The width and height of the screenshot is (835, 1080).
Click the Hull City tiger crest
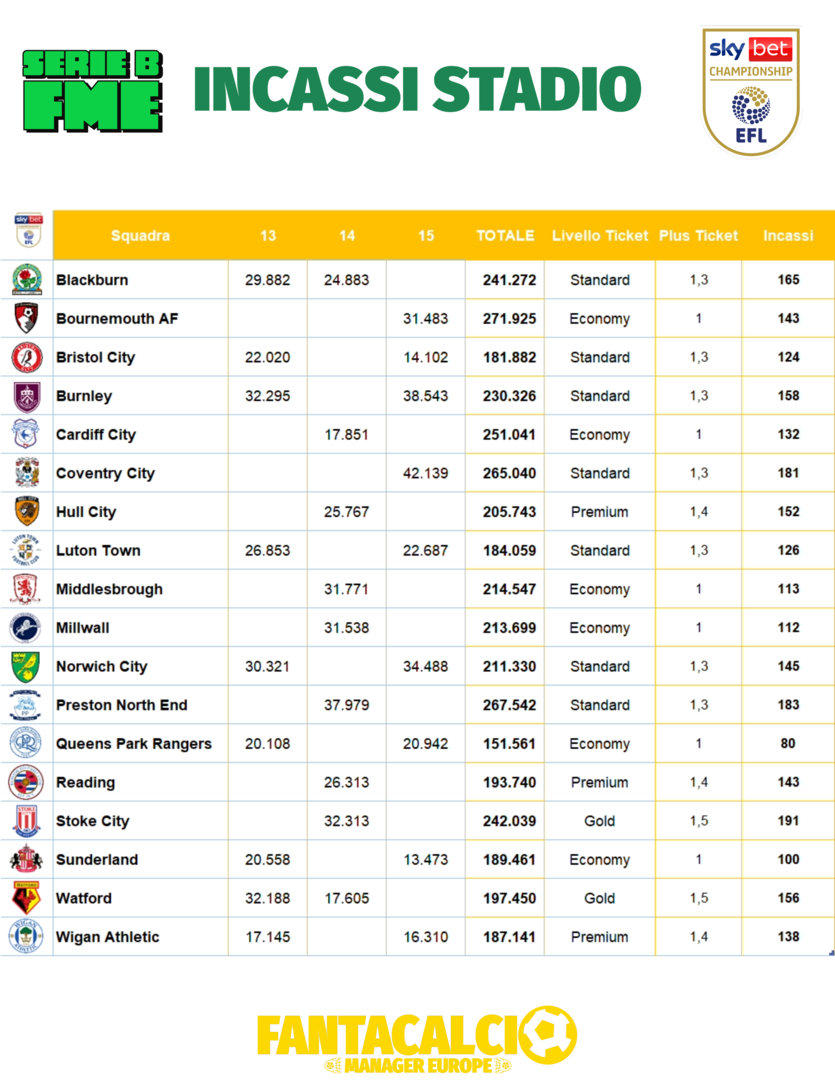[x=26, y=512]
